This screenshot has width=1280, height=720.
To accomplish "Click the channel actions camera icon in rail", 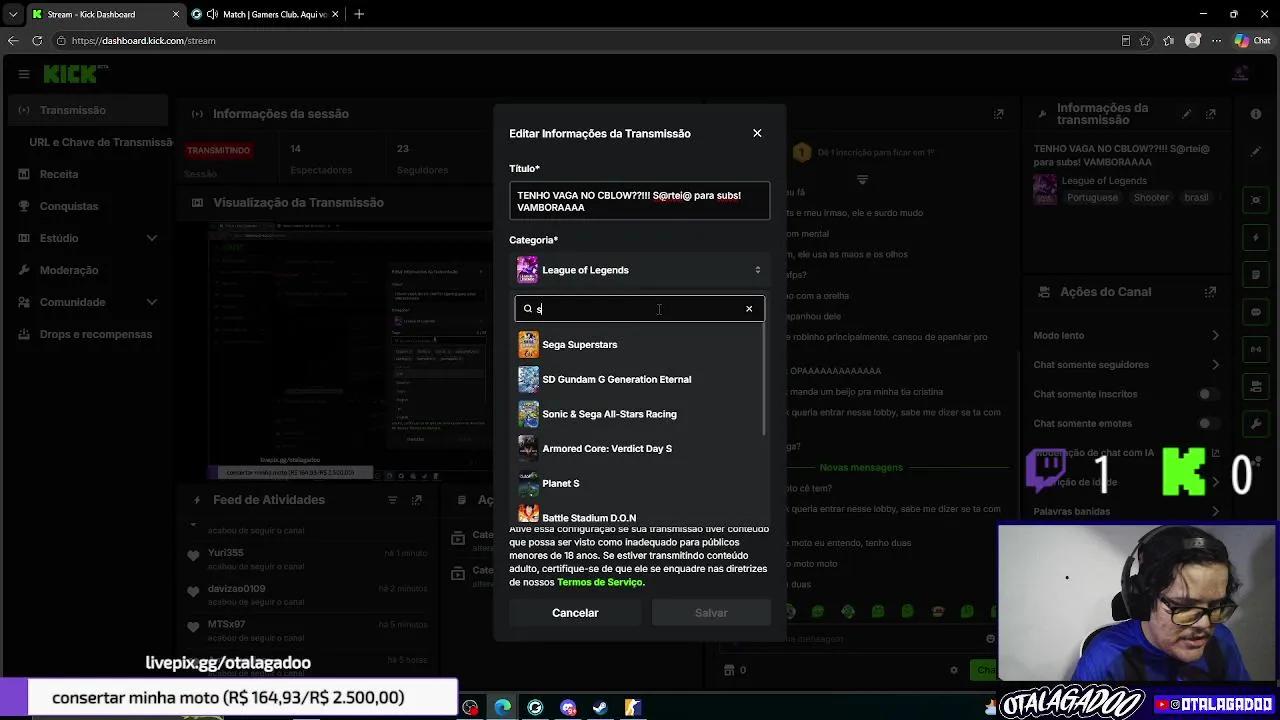I will click(1256, 386).
